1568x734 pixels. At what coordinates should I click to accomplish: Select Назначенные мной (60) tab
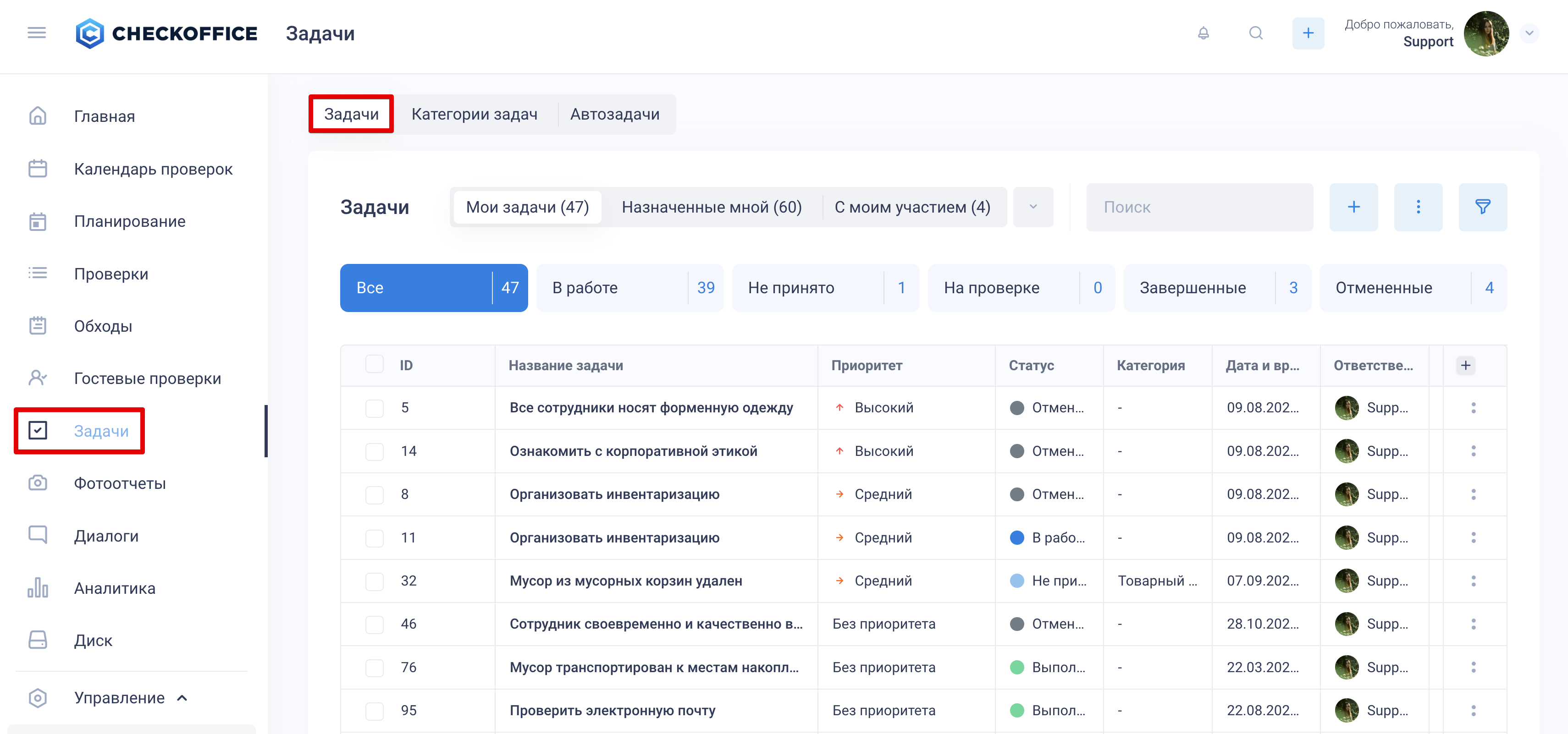(711, 207)
